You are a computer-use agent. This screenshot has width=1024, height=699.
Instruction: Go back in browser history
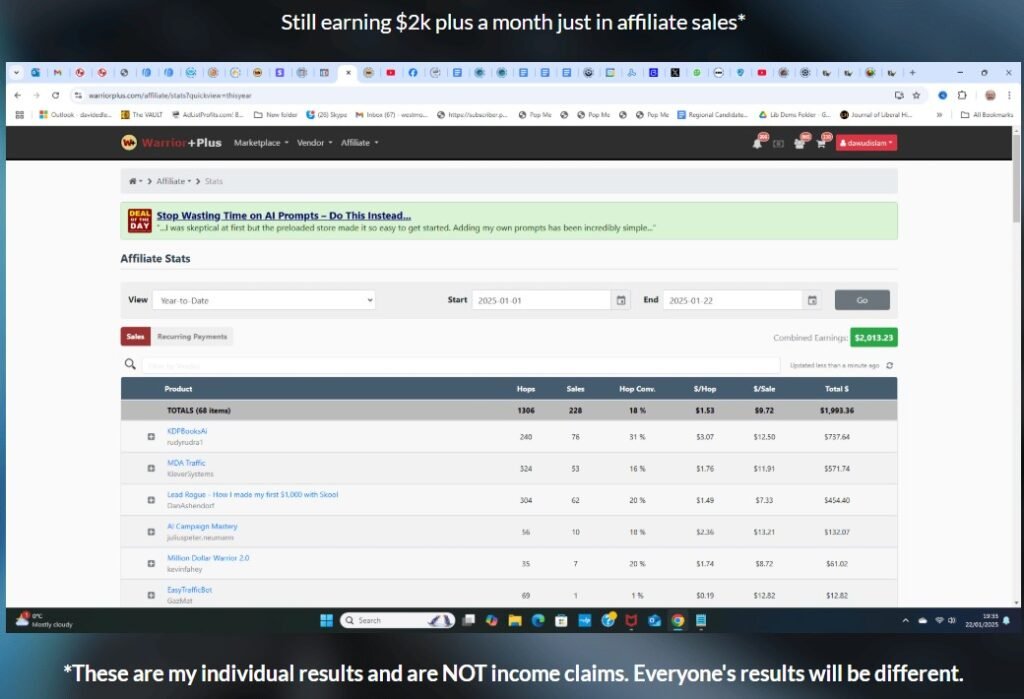18,95
